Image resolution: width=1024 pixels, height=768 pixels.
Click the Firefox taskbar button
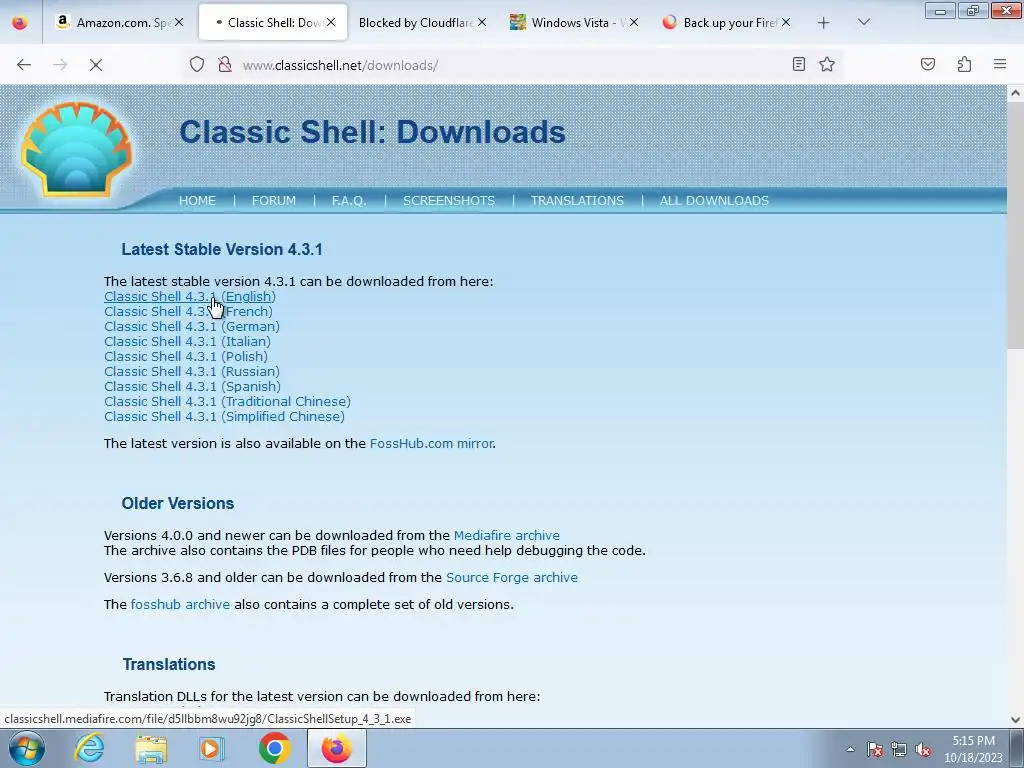(336, 748)
